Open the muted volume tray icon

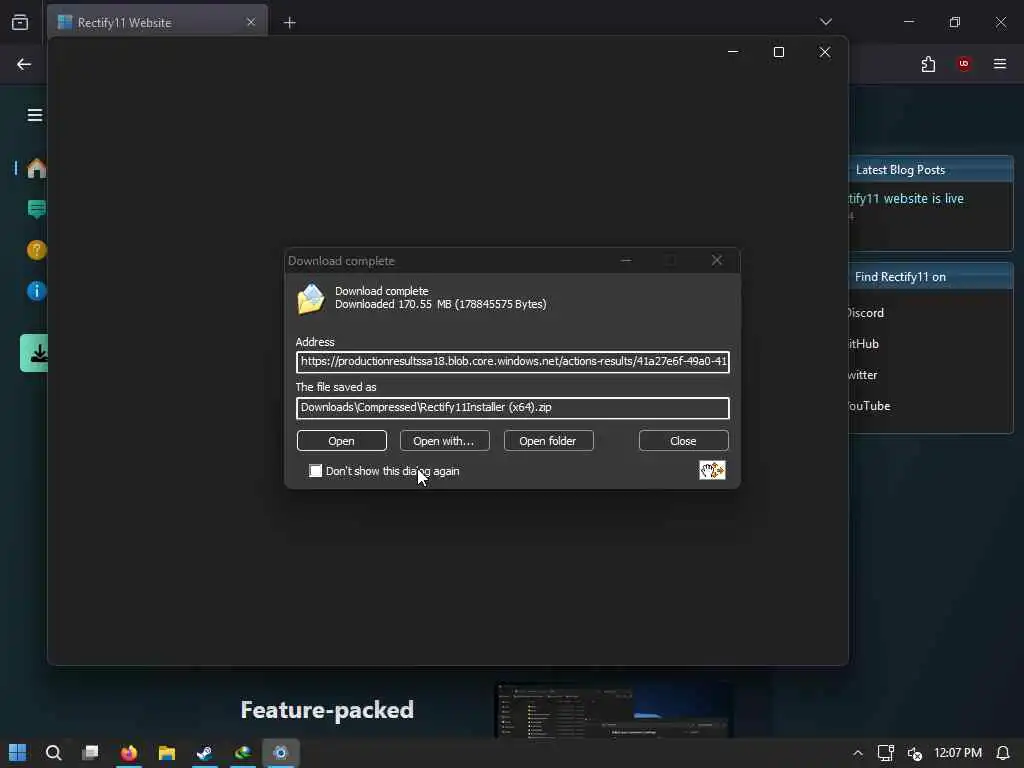click(x=914, y=754)
